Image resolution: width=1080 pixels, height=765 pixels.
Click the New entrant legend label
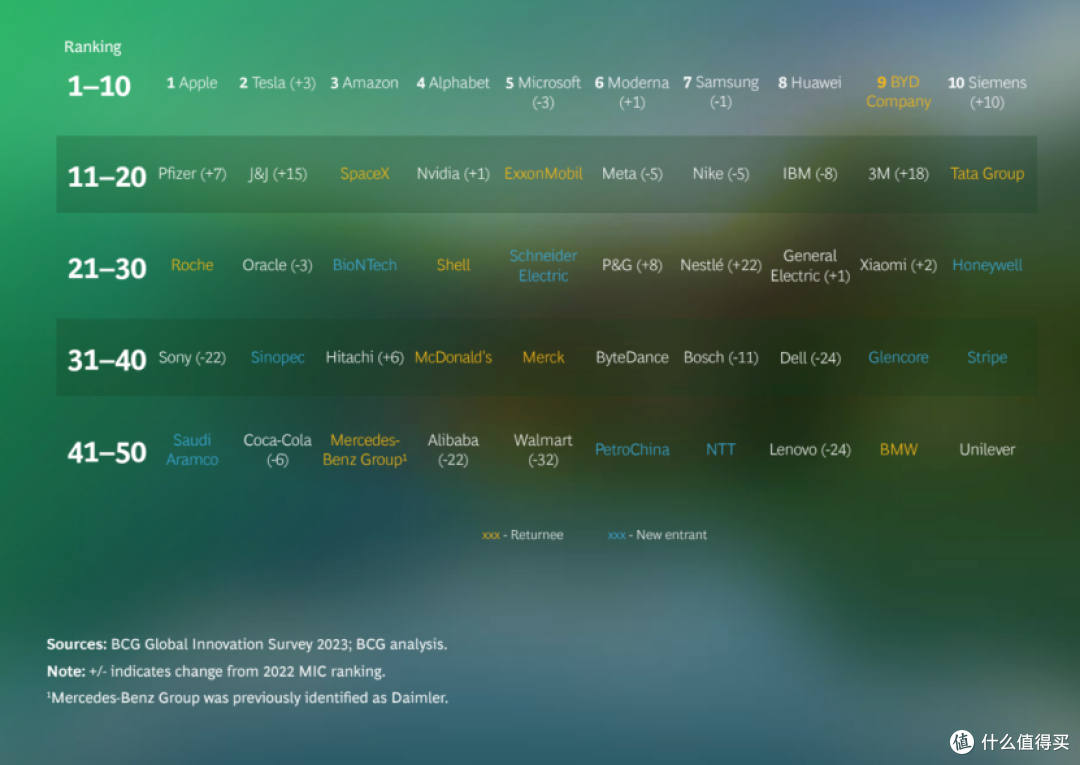(657, 535)
